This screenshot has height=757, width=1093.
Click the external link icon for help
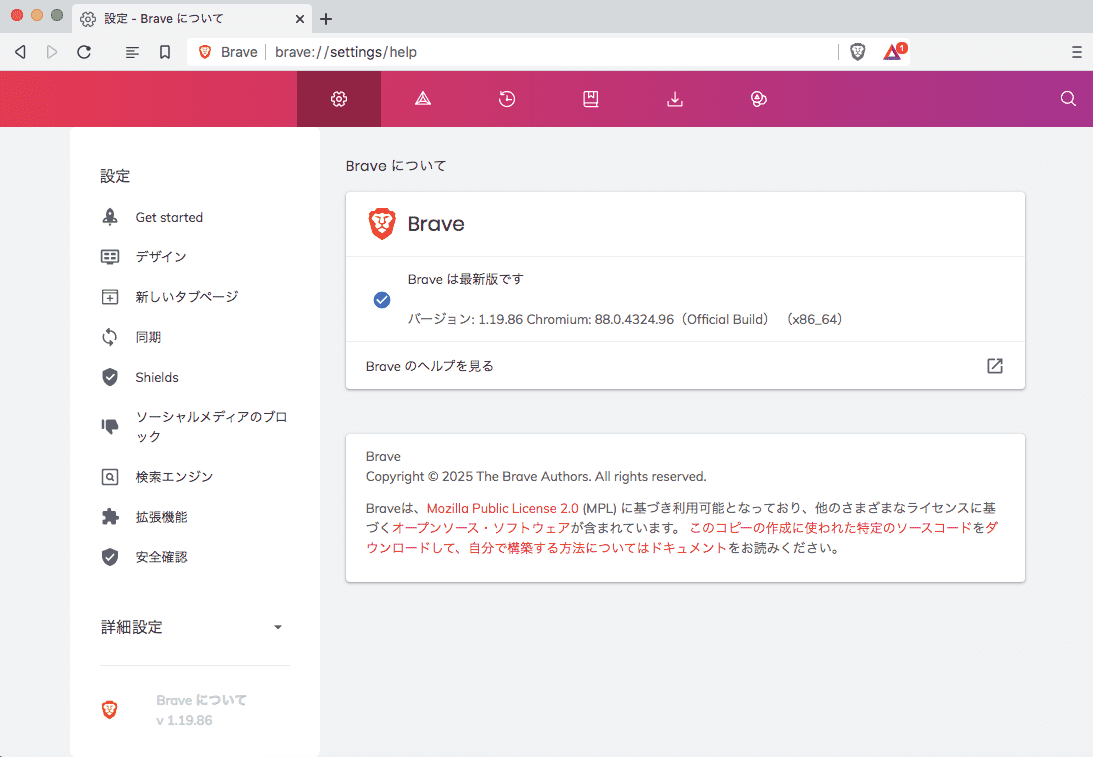(995, 366)
